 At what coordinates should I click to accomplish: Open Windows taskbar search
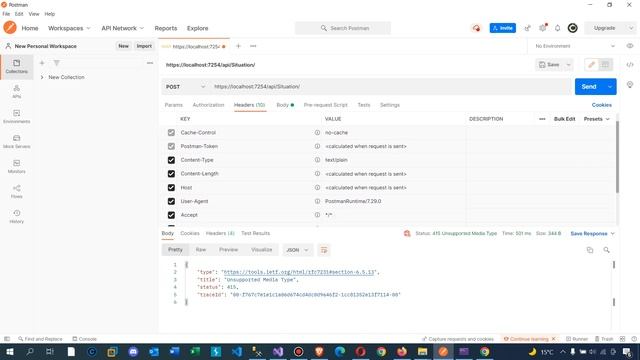tap(30, 351)
